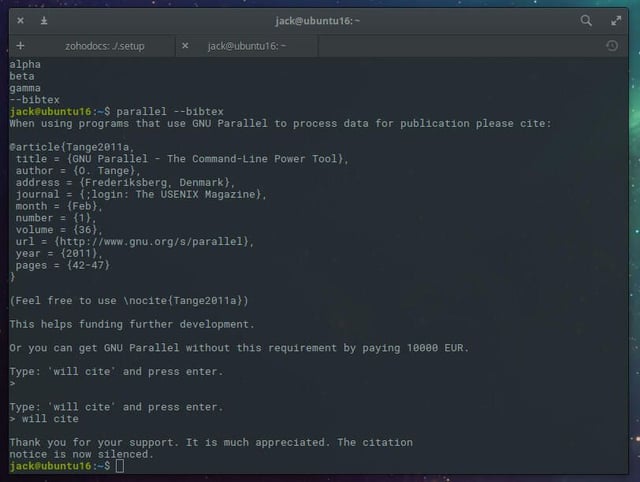Select the jack@ubuntu16: ~ tab
This screenshot has width=640, height=482.
point(247,46)
